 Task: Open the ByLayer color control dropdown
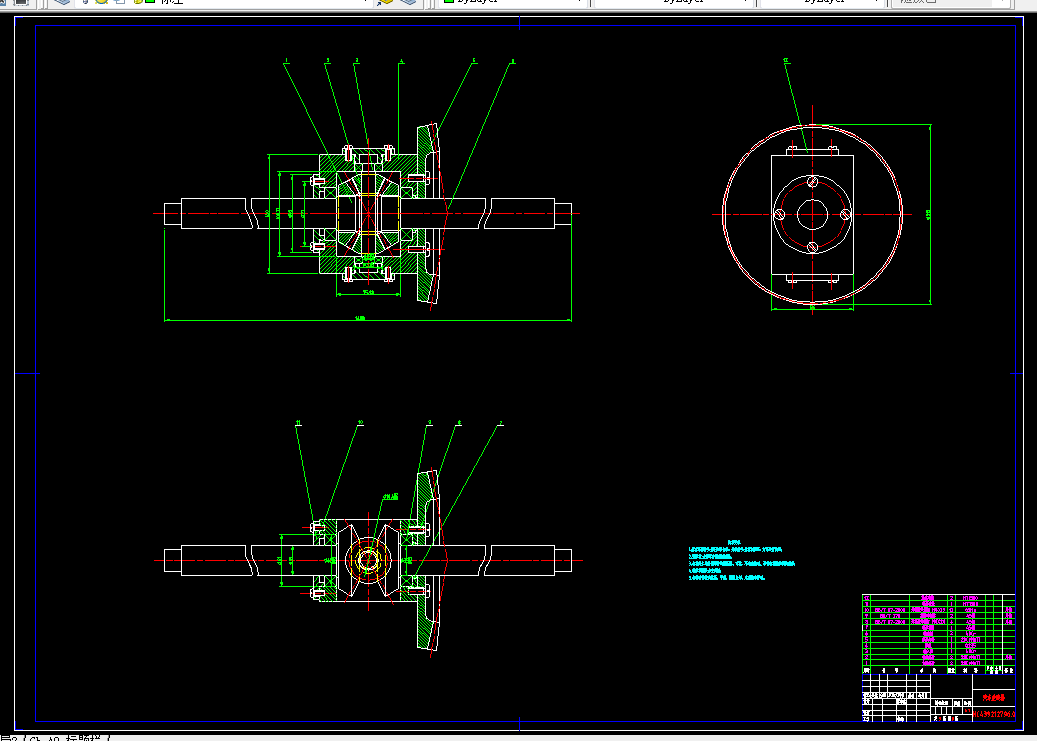pyautogui.click(x=513, y=2)
